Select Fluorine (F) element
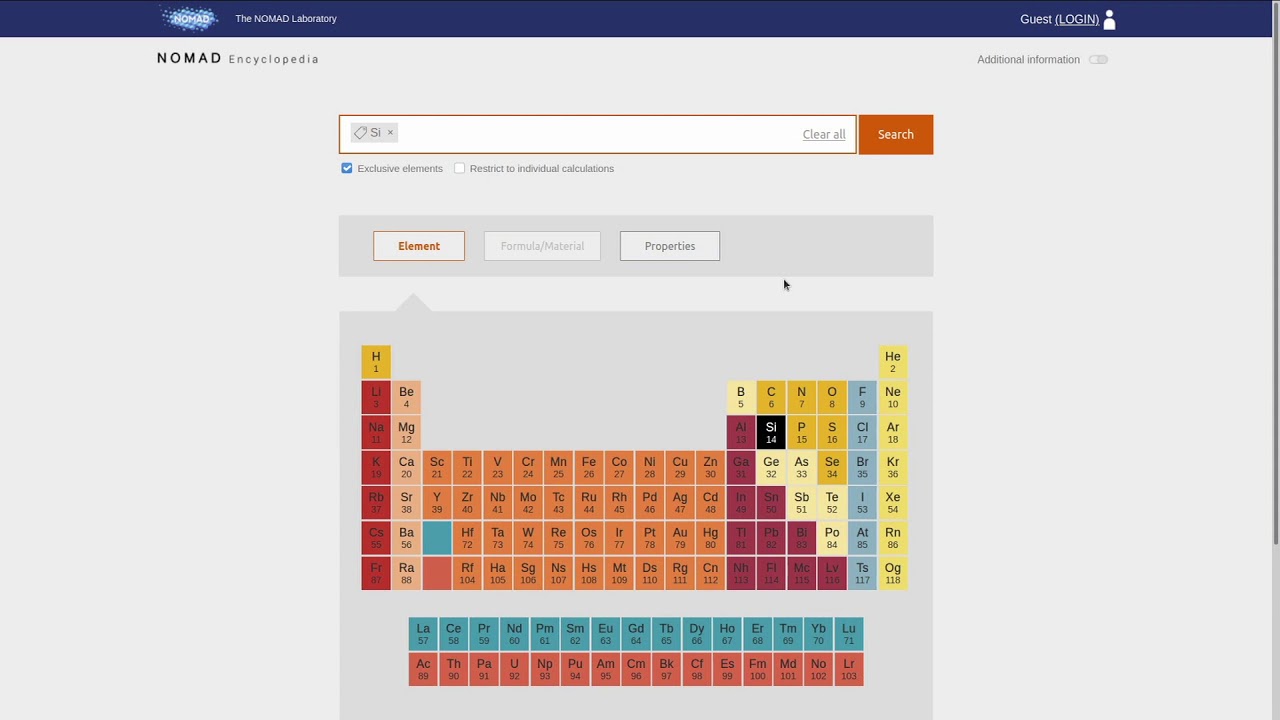Screen dimensions: 1280x720 point(862,397)
